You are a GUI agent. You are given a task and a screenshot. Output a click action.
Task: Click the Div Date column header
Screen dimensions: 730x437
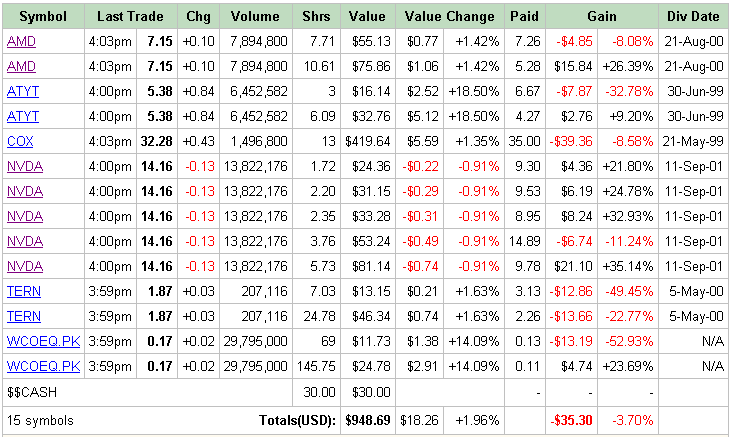point(693,16)
